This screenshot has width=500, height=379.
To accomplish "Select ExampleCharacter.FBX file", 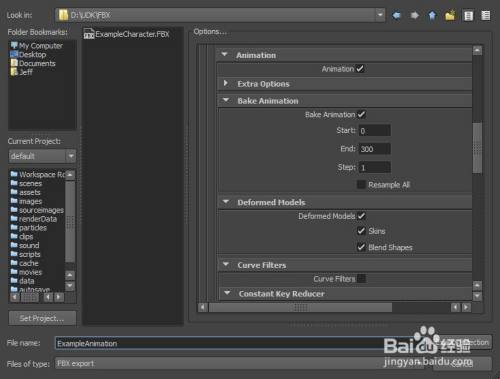I will click(127, 34).
